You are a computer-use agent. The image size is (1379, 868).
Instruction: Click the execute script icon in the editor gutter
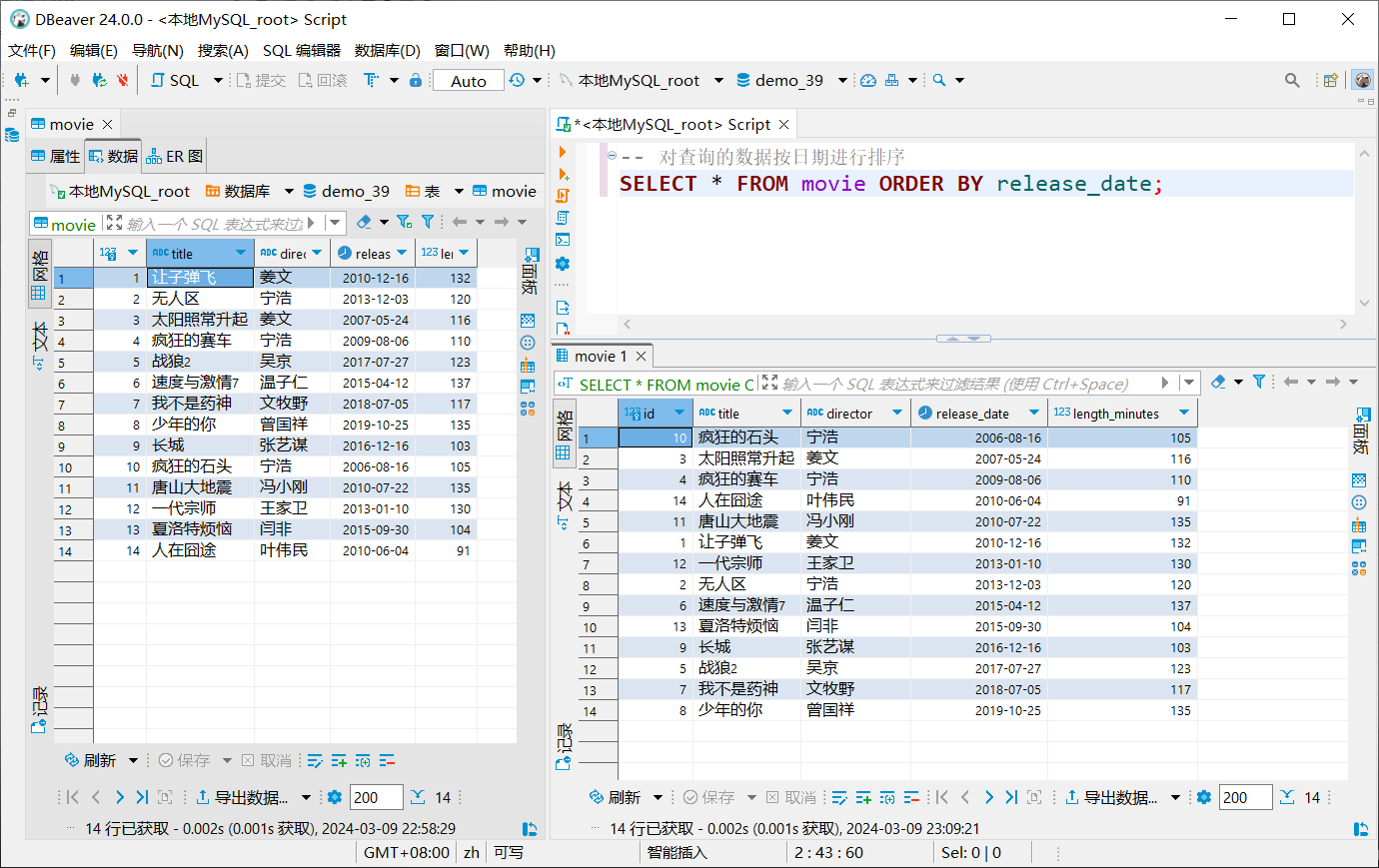coord(563,196)
